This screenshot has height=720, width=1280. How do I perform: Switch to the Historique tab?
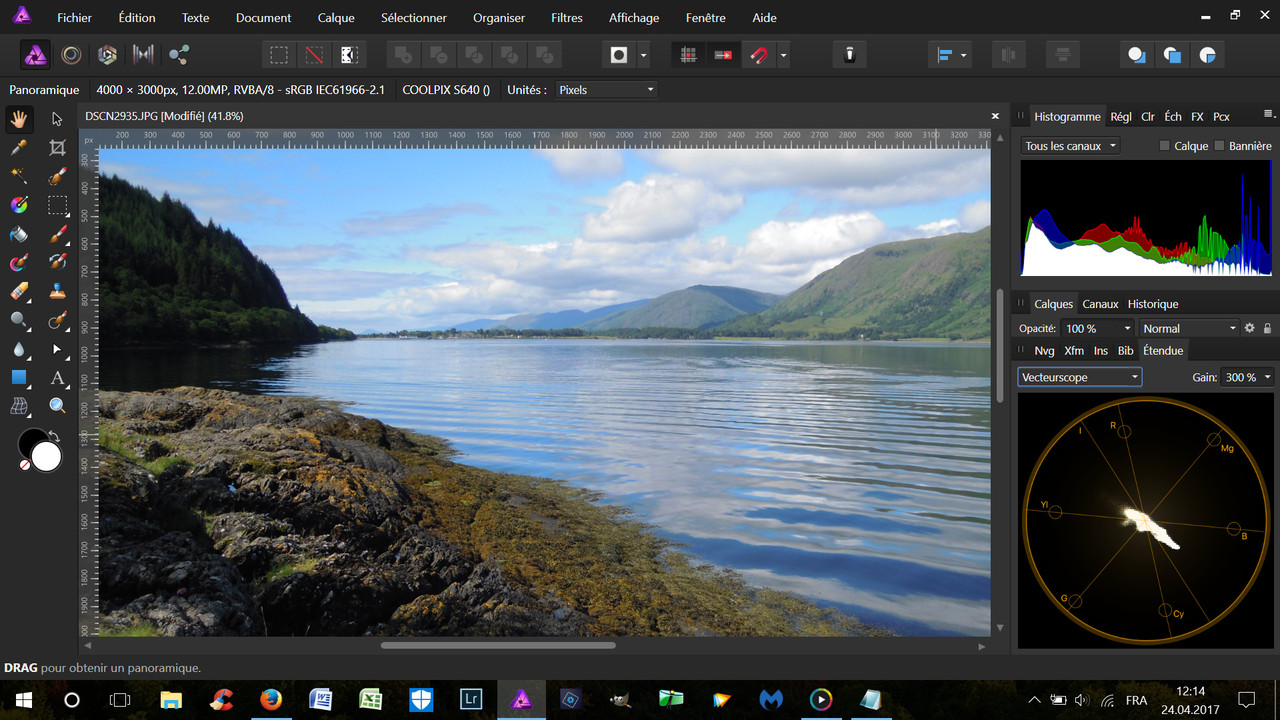[1153, 304]
